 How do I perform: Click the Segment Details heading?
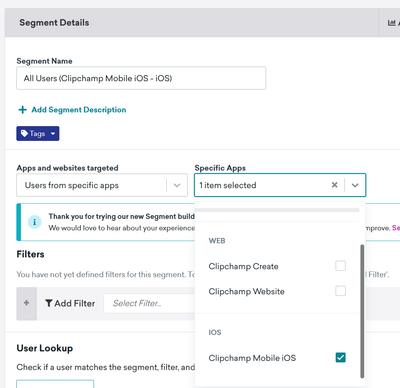[x=54, y=23]
